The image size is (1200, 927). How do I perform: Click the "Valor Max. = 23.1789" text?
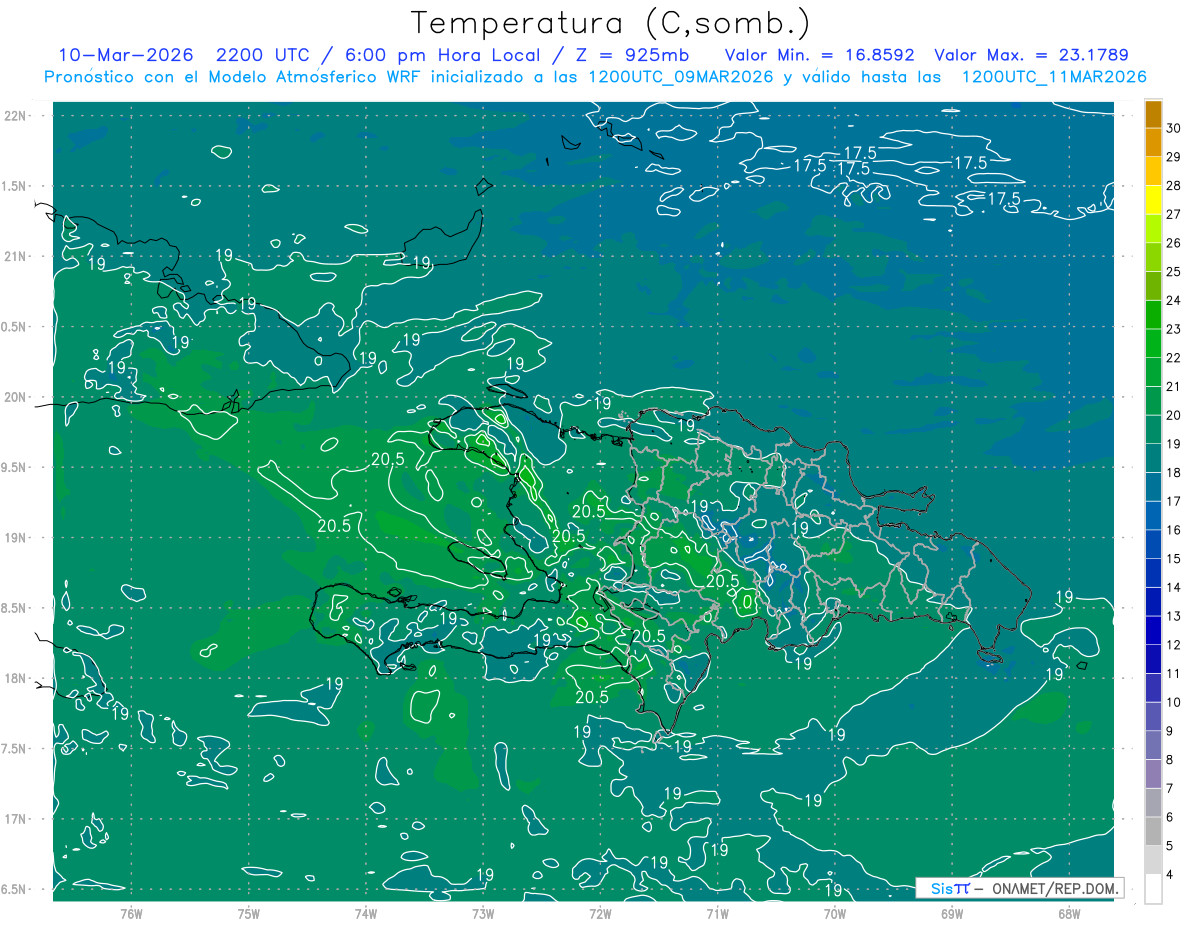1031,55
